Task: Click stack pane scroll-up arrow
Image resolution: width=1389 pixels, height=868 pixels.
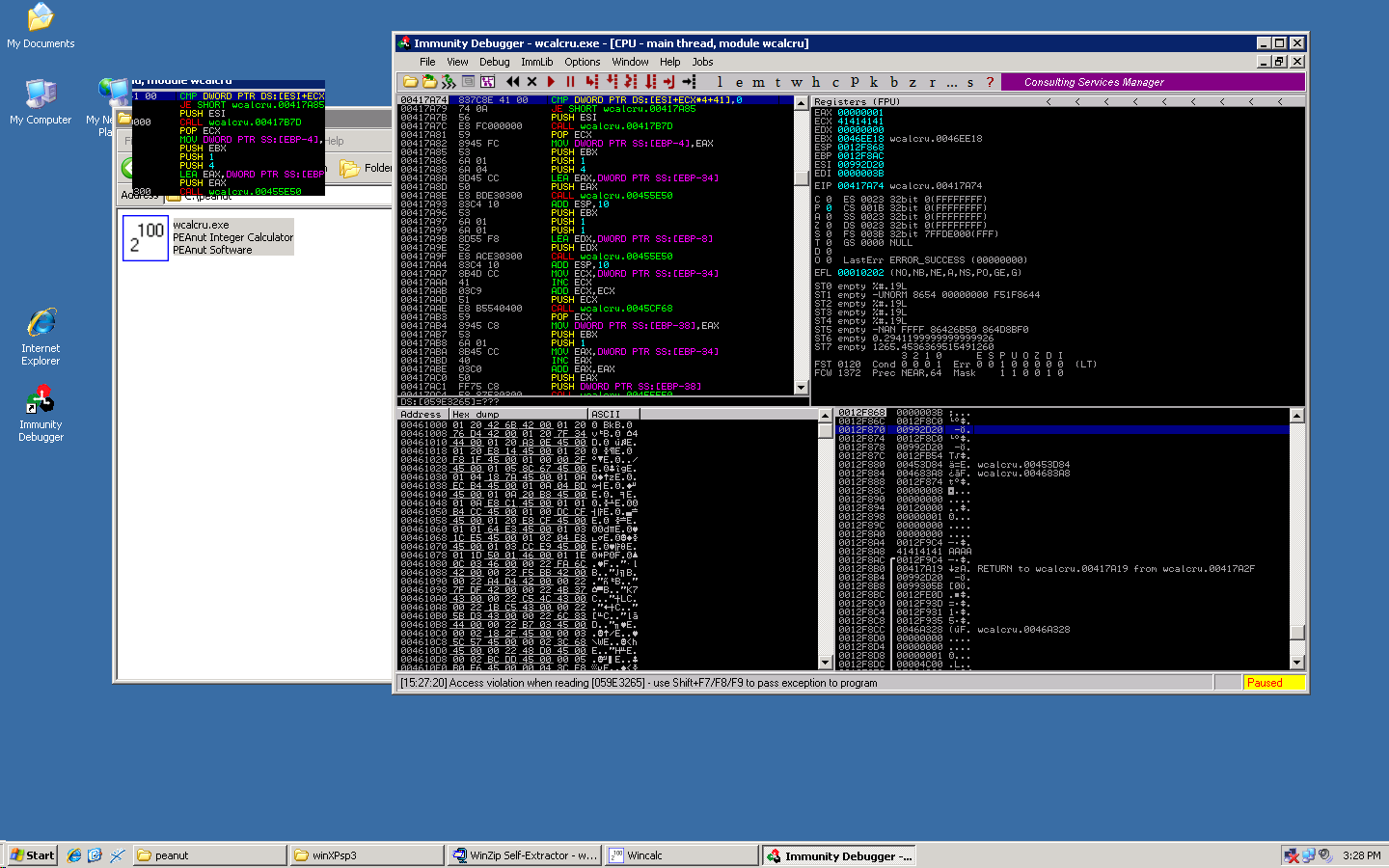Action: [x=1297, y=416]
